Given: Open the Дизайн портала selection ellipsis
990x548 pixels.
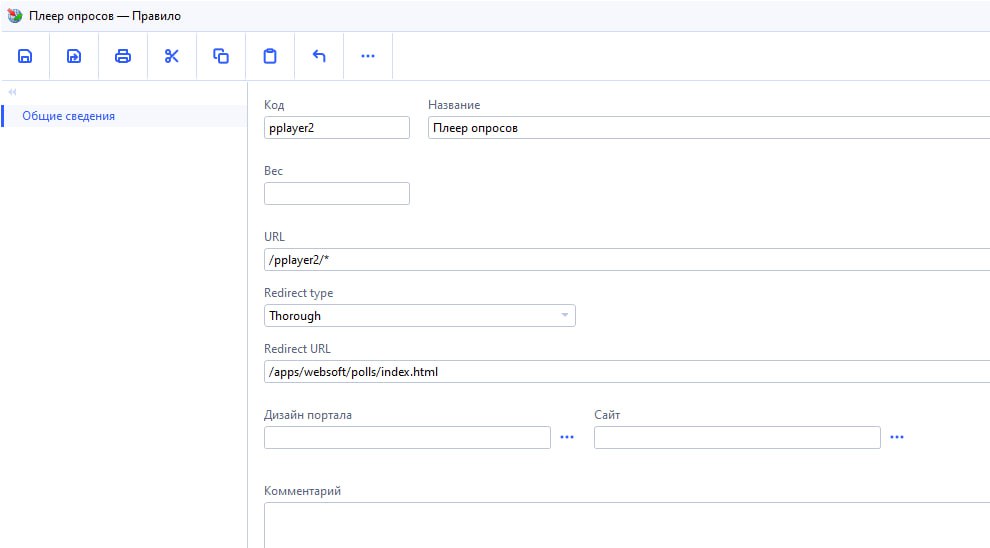Looking at the screenshot, I should [x=567, y=438].
